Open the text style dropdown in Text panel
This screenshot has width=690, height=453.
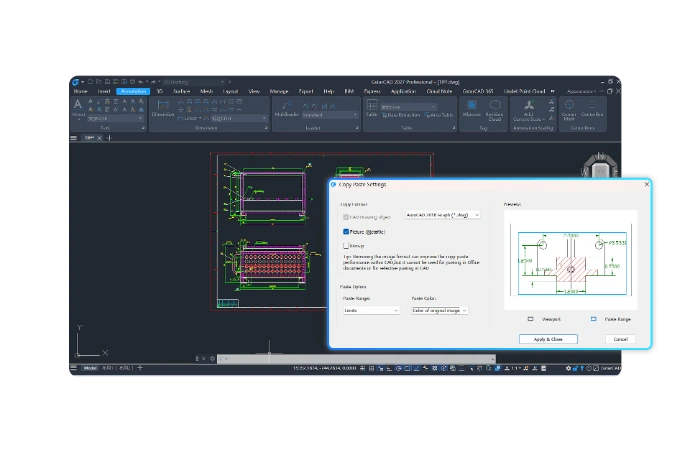pyautogui.click(x=115, y=118)
